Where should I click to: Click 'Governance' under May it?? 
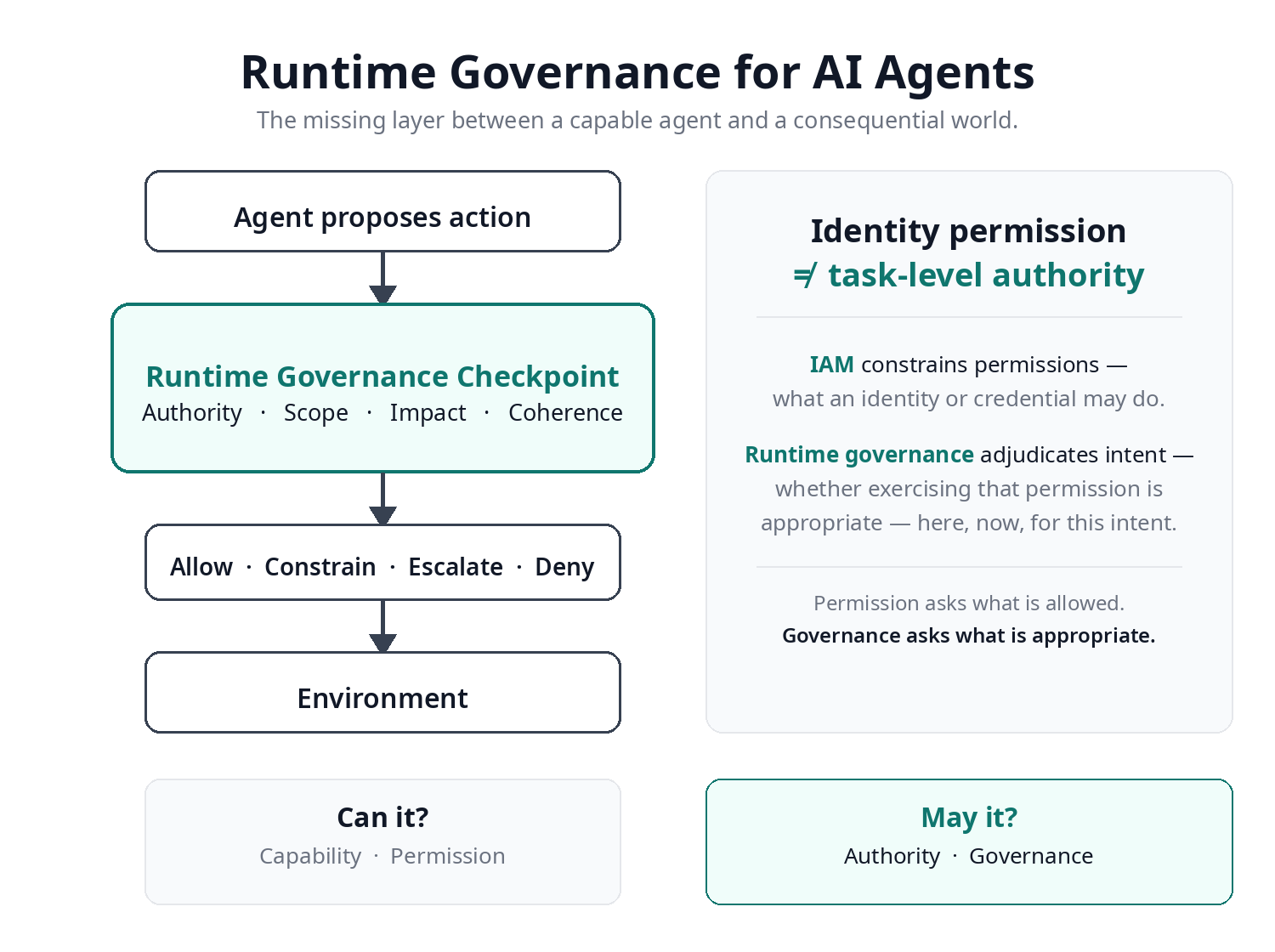pos(1031,856)
